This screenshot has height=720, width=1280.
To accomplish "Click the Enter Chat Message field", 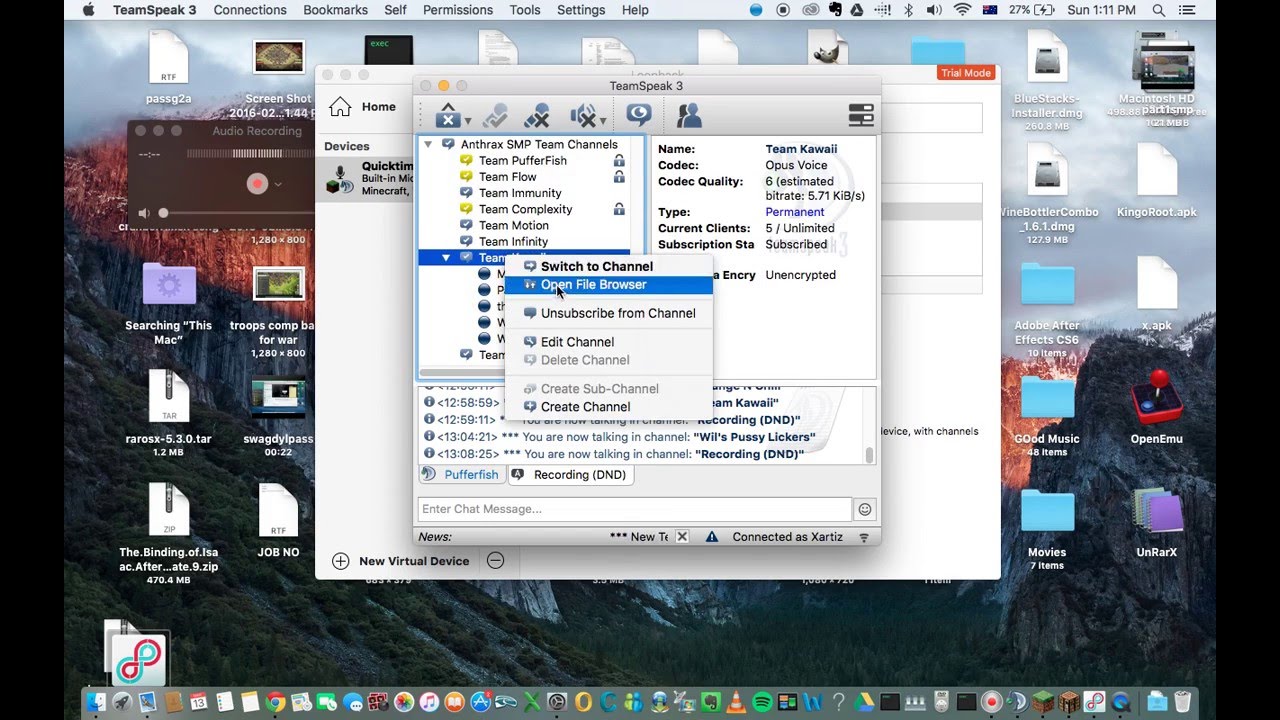I will pyautogui.click(x=634, y=509).
